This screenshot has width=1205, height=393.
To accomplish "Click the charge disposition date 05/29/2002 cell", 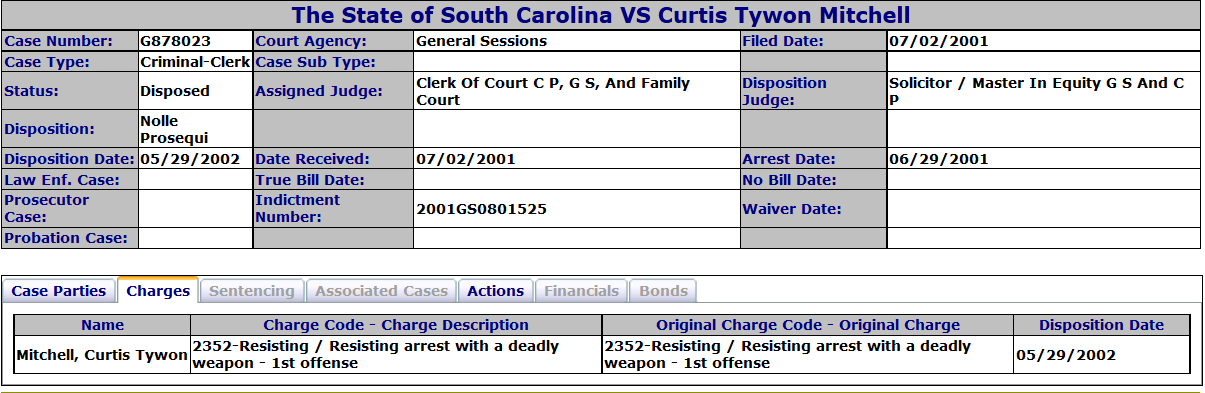I will tap(1101, 355).
